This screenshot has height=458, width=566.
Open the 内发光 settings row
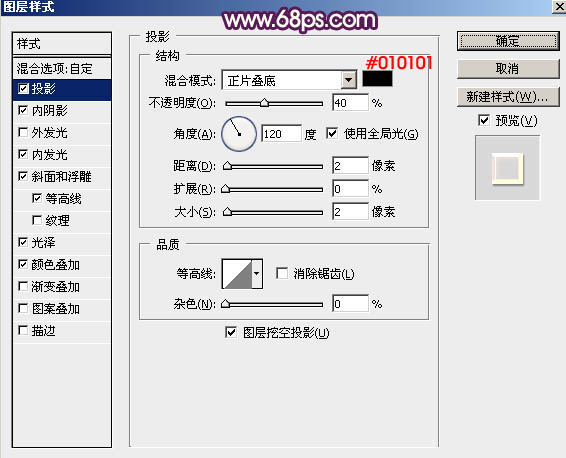(62, 155)
